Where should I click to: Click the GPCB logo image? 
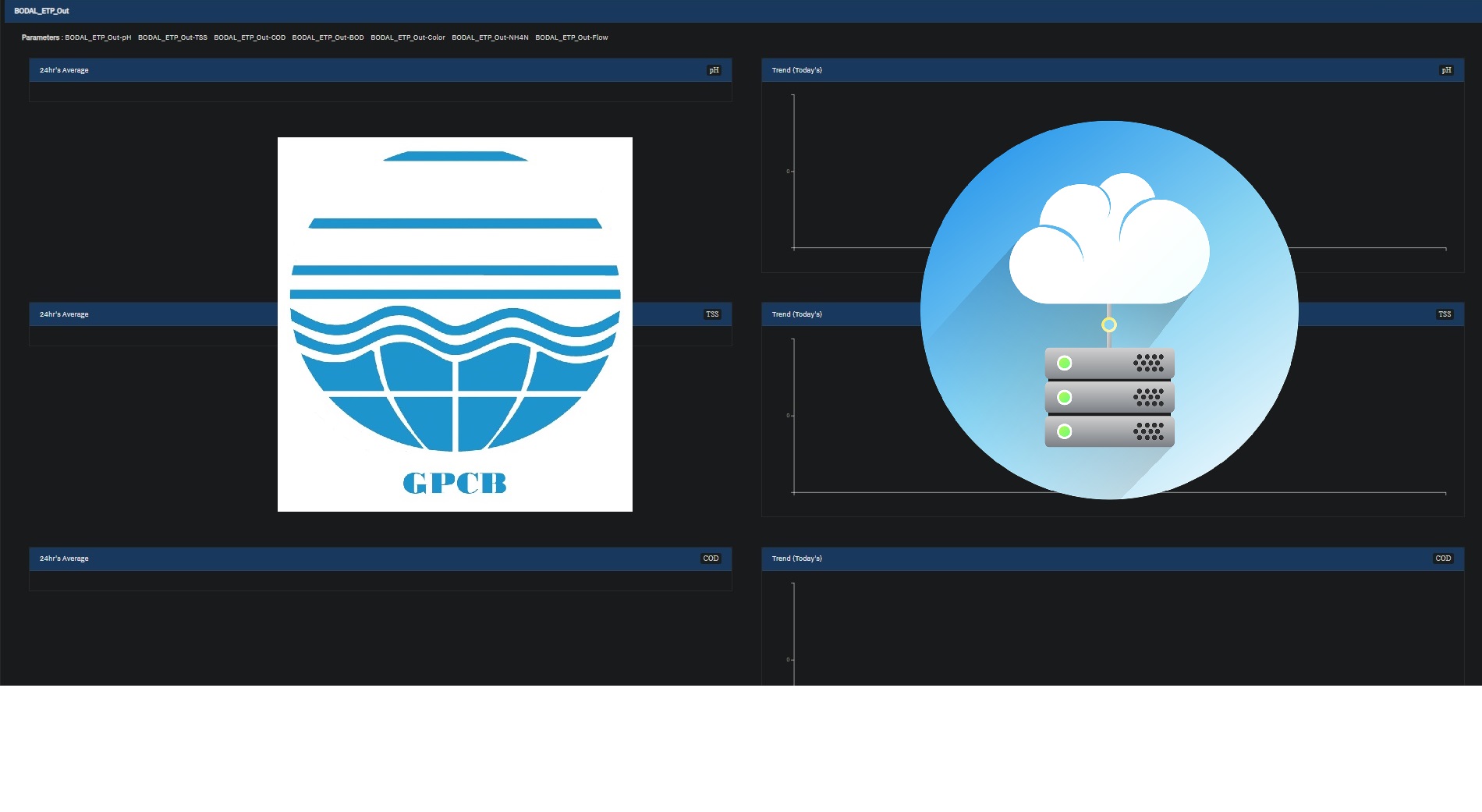(455, 324)
